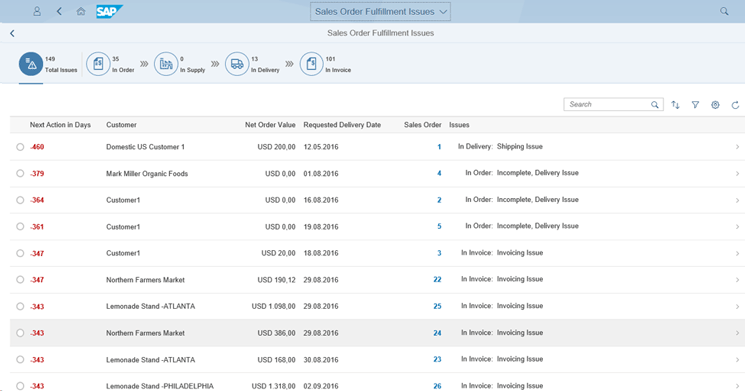
Task: Select radio for sales order 24 row
Action: click(x=20, y=333)
